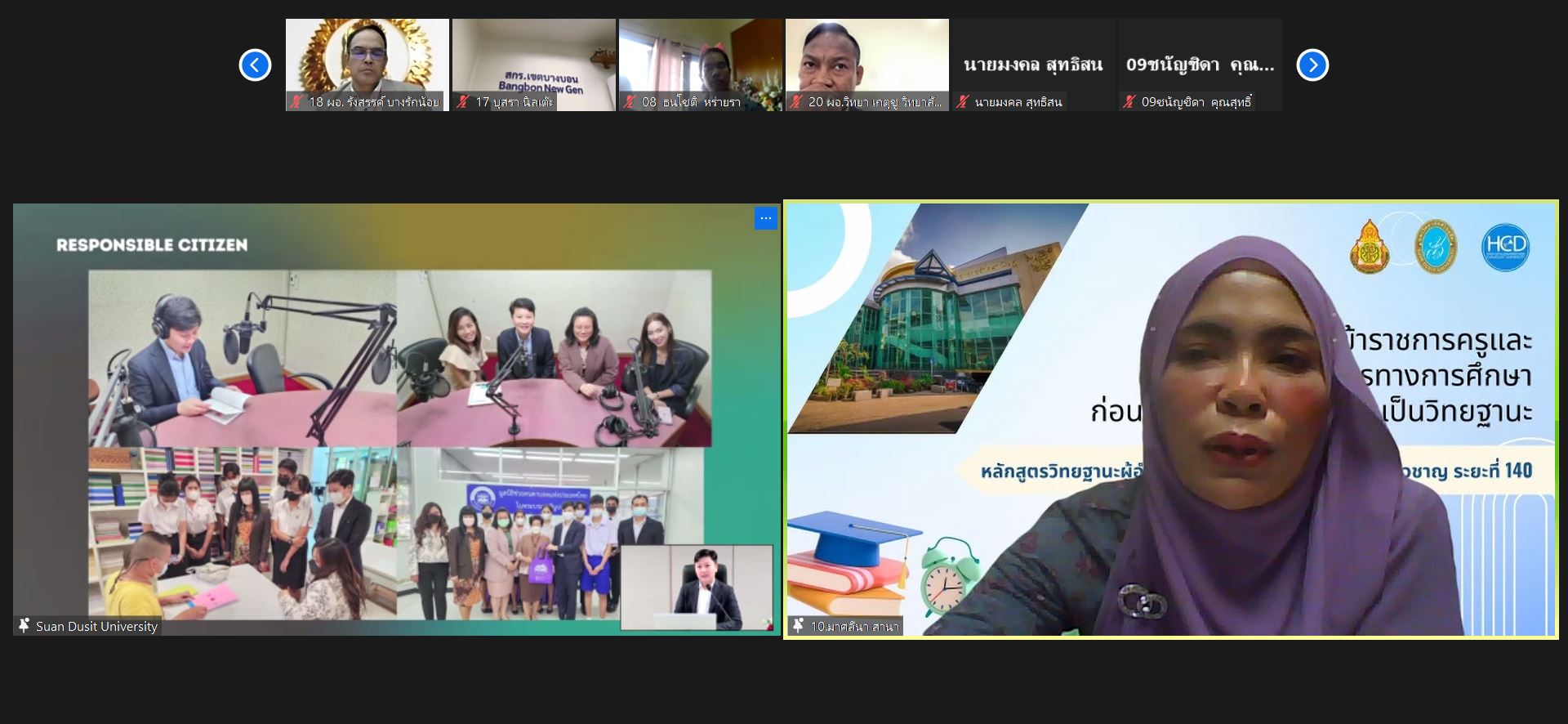Click name label 18 ผอ. รังสรรค์ บางรักน้อย
Viewport: 1568px width, 724px height.
click(374, 102)
